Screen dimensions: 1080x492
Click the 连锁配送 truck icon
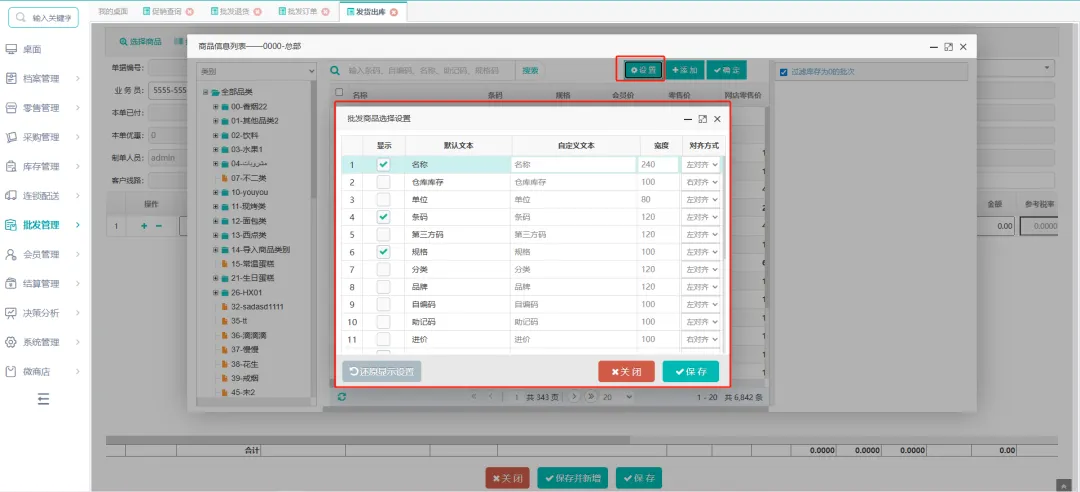(x=11, y=196)
